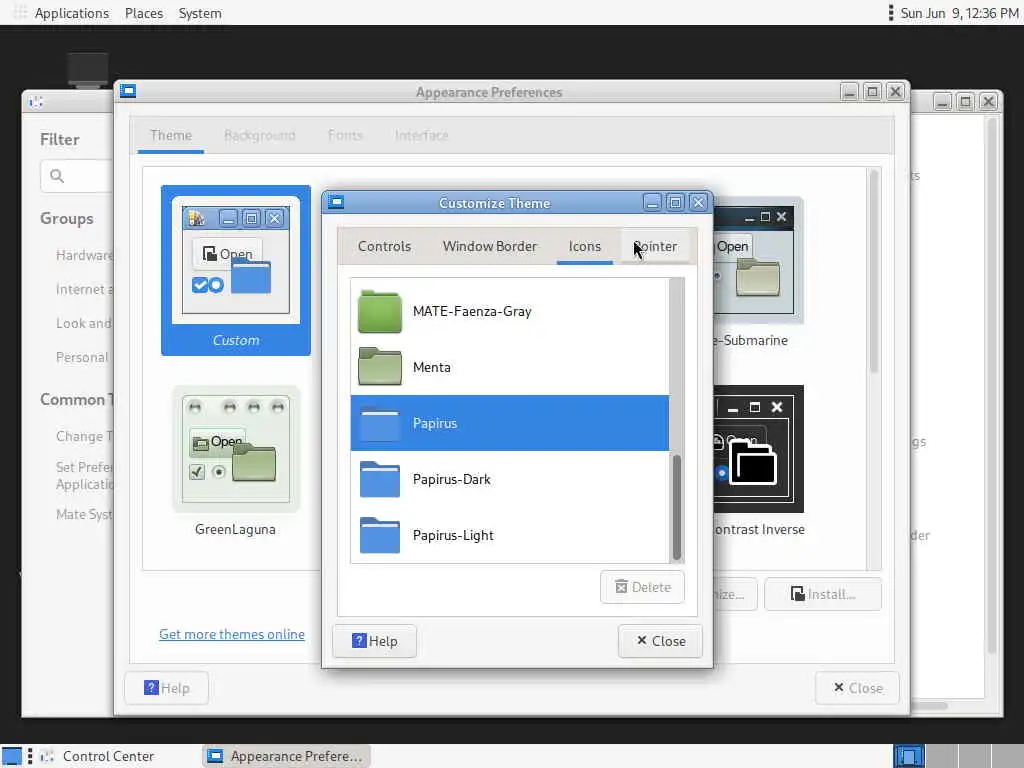The height and width of the screenshot is (768, 1024).
Task: Select the Papirus-Dark text label
Action: coord(451,479)
